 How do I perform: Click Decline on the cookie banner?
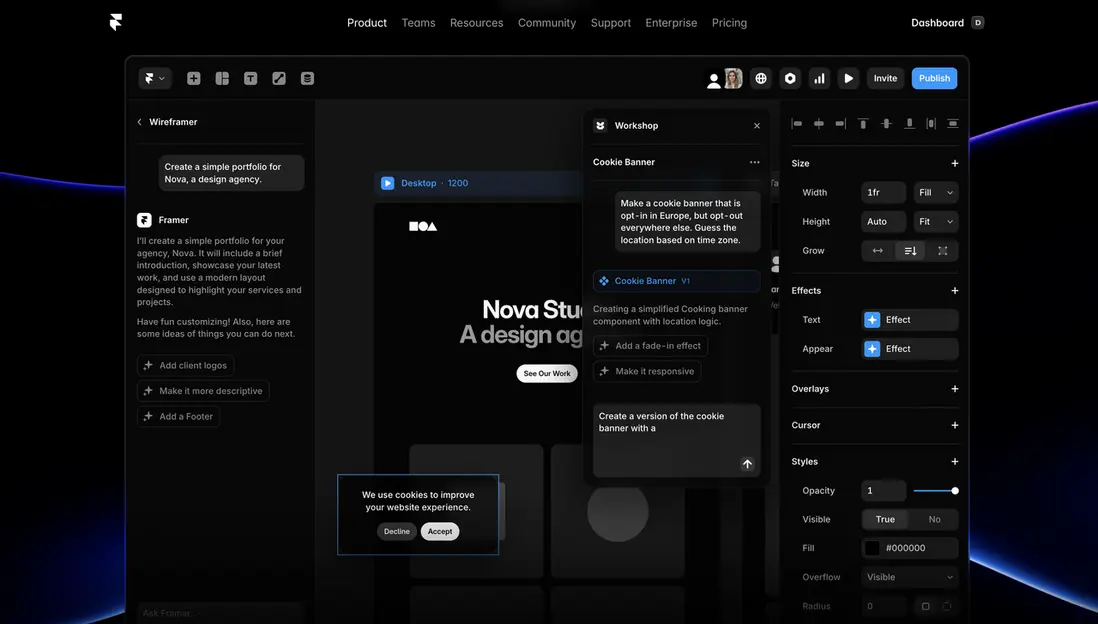[396, 532]
